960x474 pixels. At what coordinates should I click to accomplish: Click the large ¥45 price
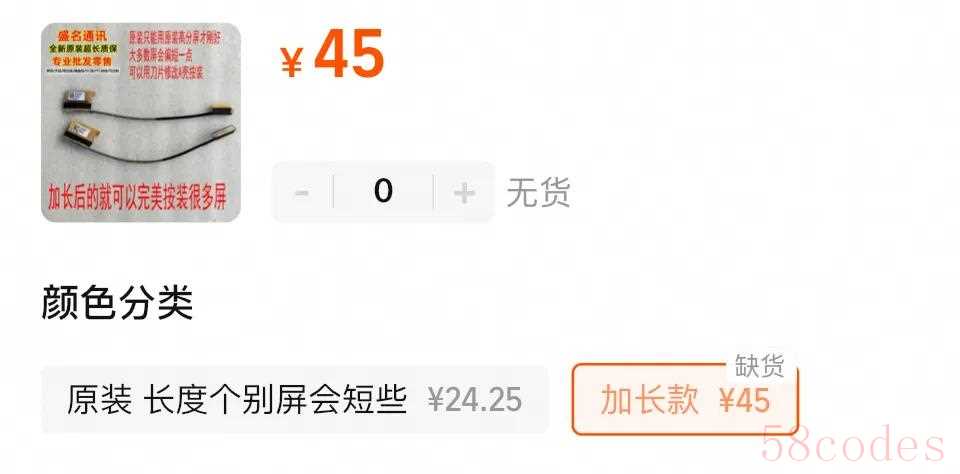click(x=332, y=55)
